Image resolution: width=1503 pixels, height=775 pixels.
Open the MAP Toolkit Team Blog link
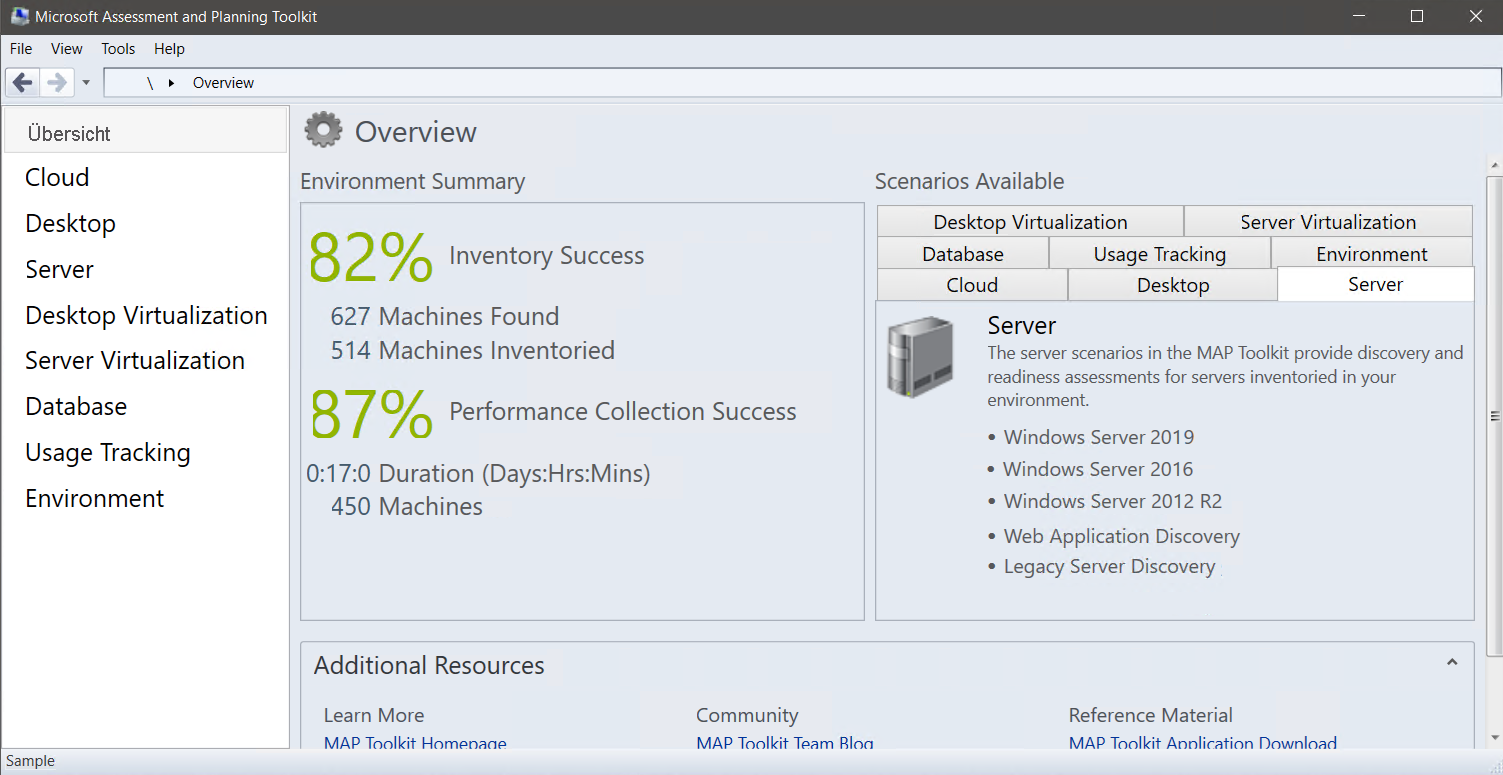point(785,743)
